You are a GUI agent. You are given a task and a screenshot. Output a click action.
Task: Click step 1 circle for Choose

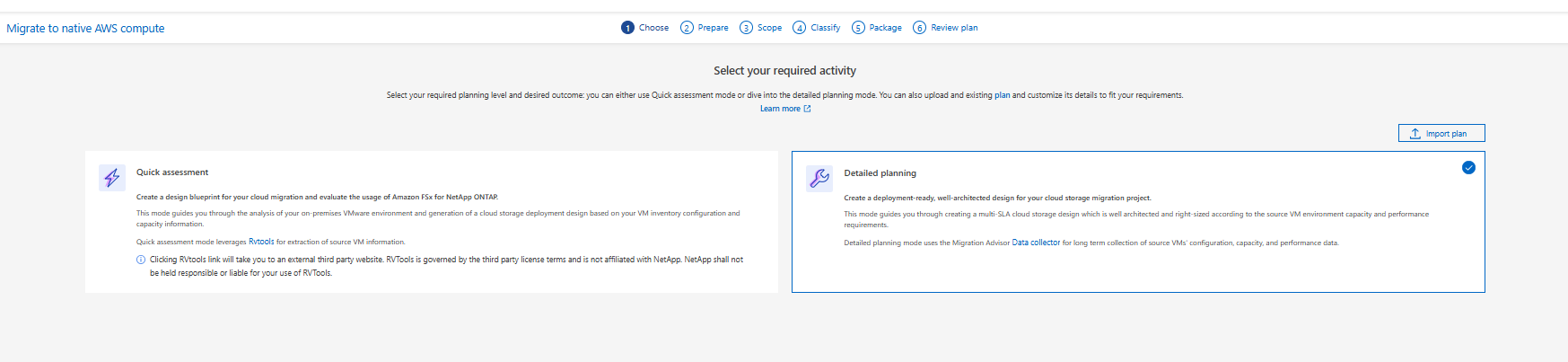627,28
